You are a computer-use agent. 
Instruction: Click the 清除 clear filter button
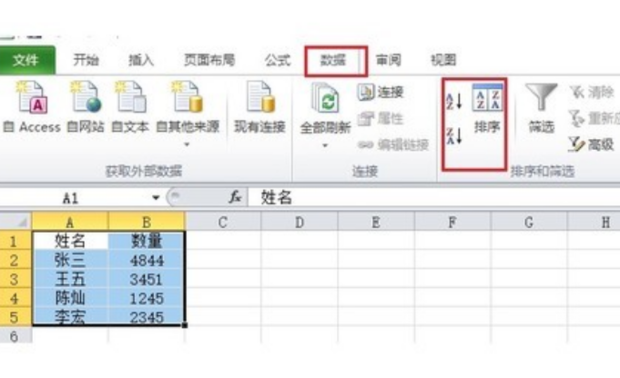(592, 92)
